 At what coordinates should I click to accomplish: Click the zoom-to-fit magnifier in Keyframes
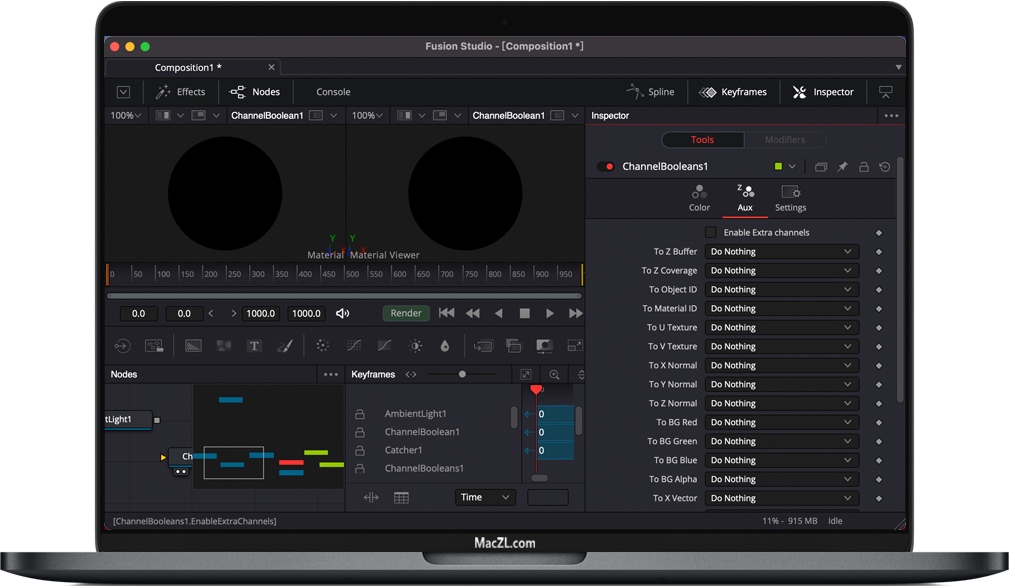pyautogui.click(x=554, y=375)
